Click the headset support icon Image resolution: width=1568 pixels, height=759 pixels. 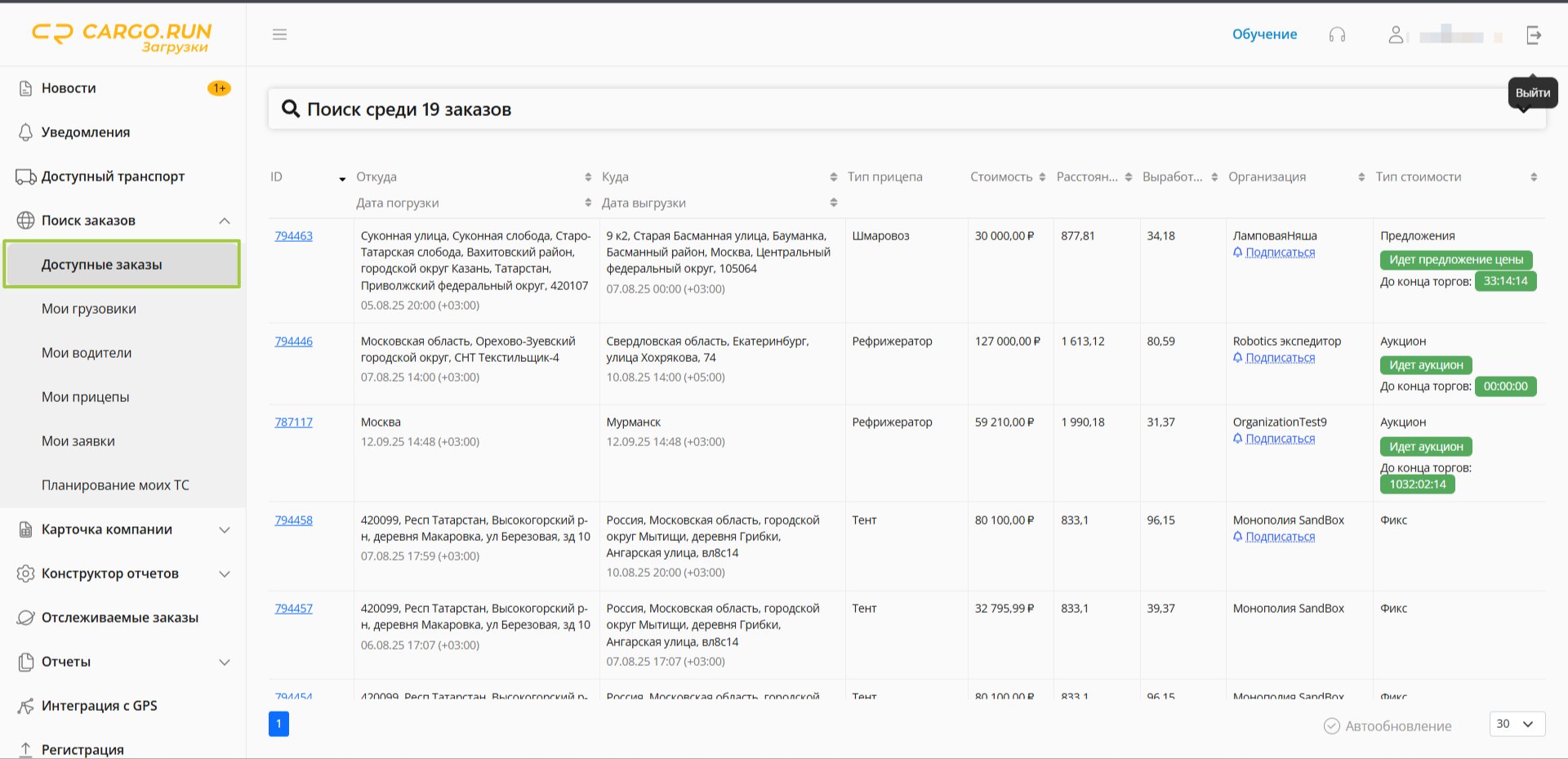tap(1337, 34)
